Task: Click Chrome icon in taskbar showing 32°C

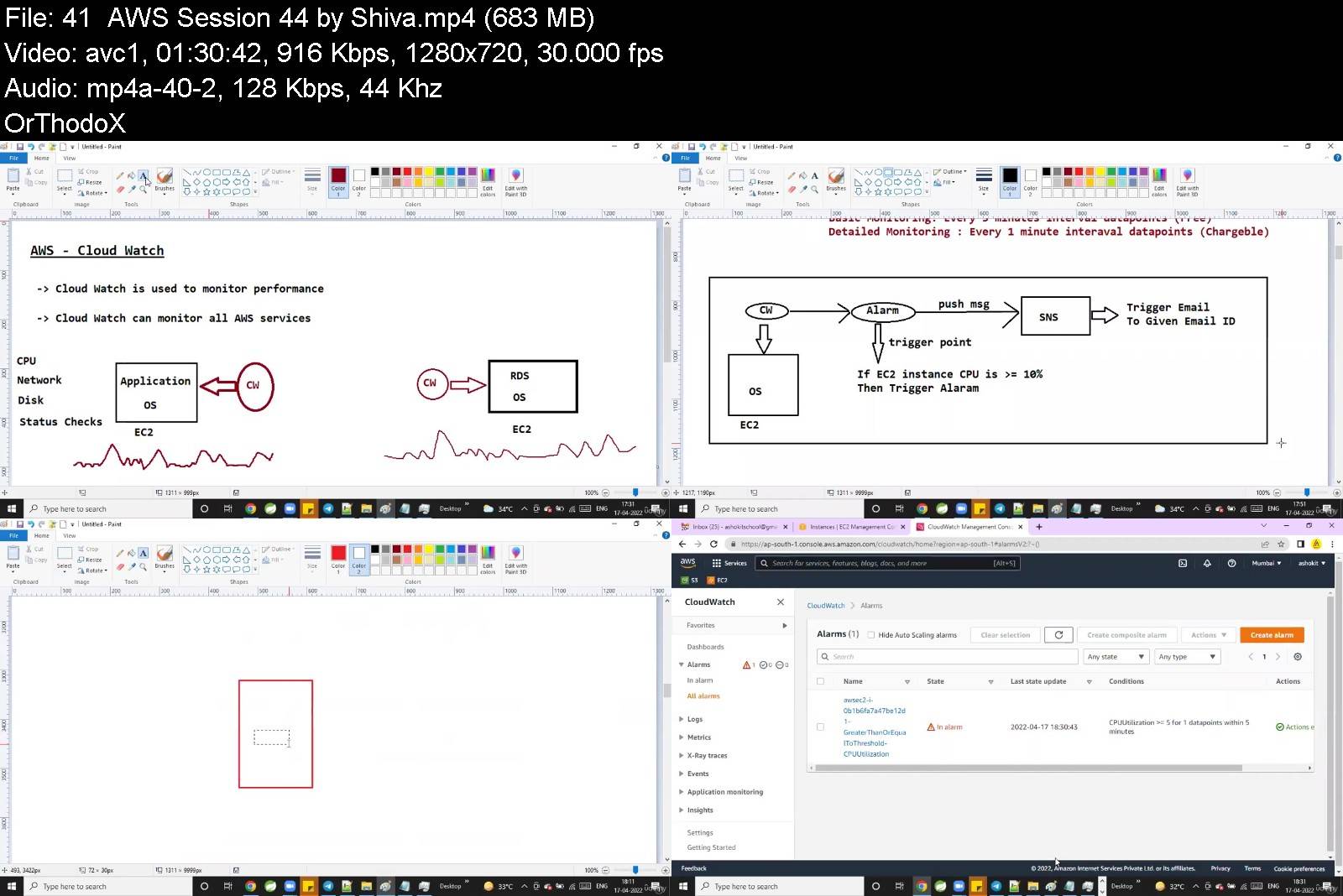Action: [x=922, y=886]
